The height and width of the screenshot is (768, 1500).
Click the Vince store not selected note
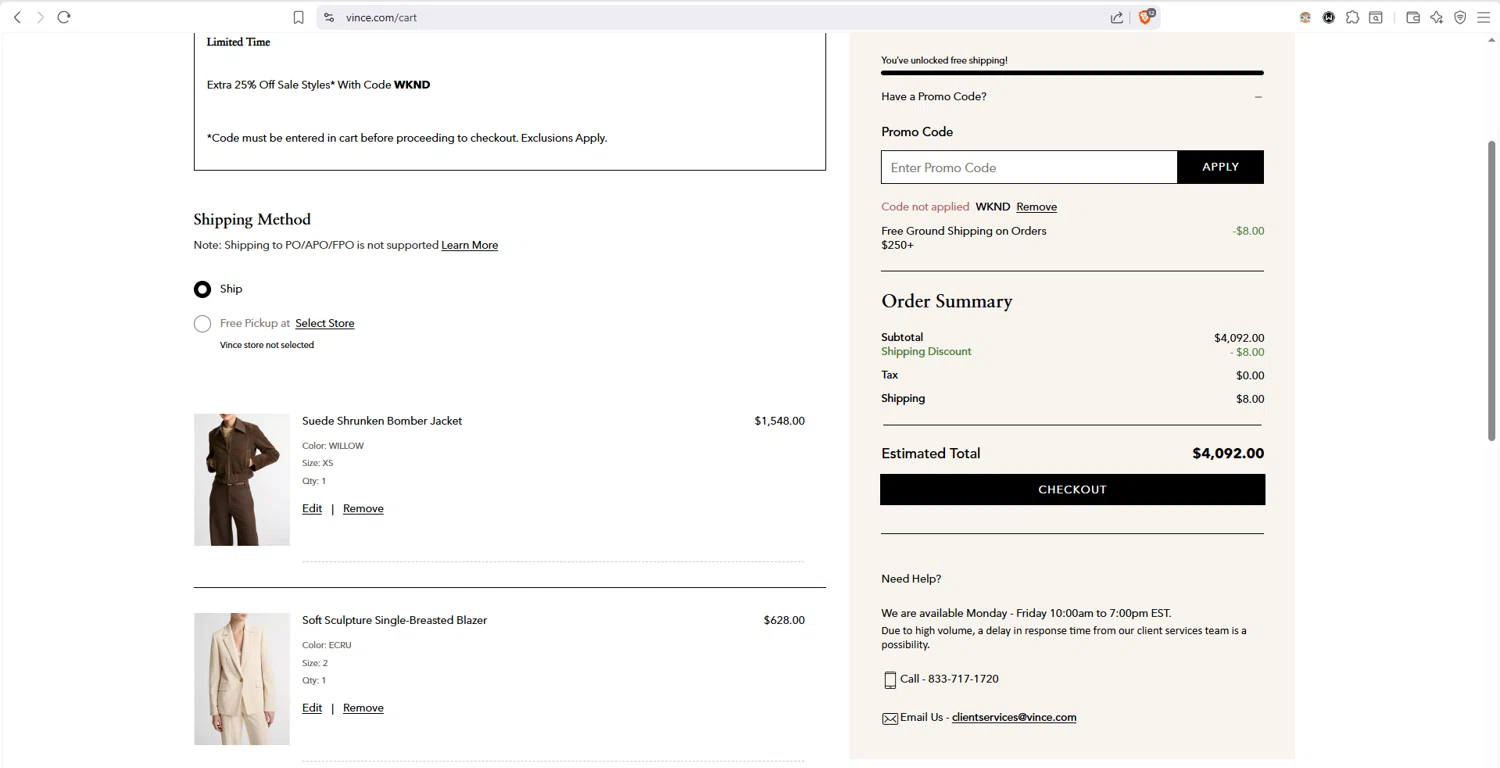267,345
